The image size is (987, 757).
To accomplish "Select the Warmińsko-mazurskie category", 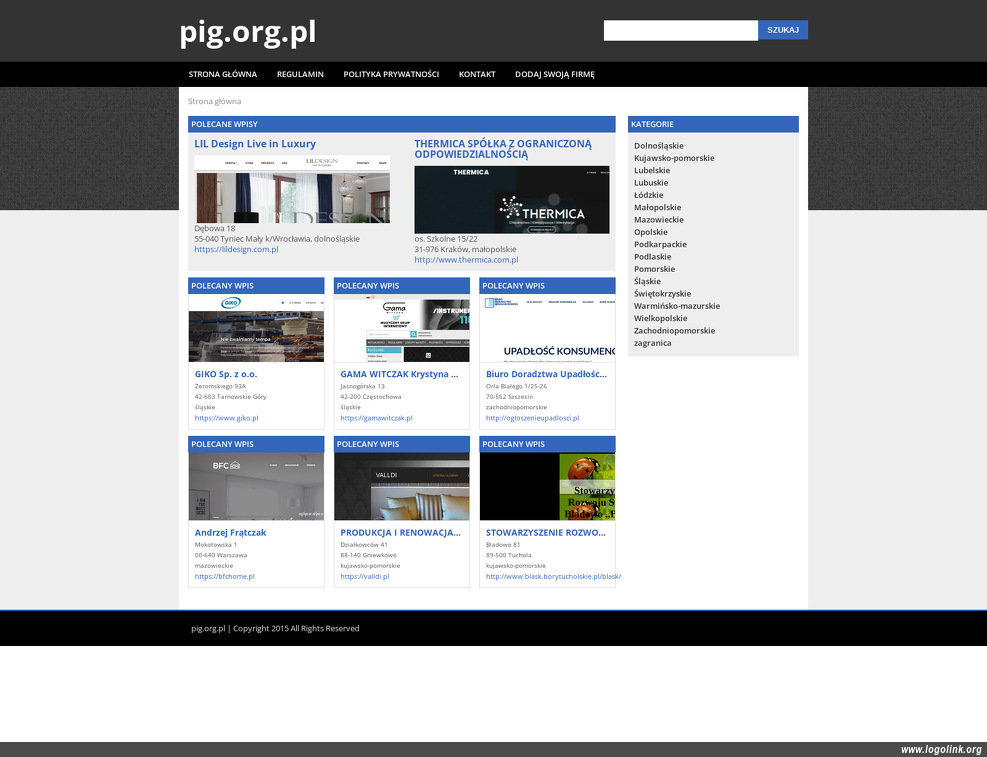I will (x=677, y=306).
